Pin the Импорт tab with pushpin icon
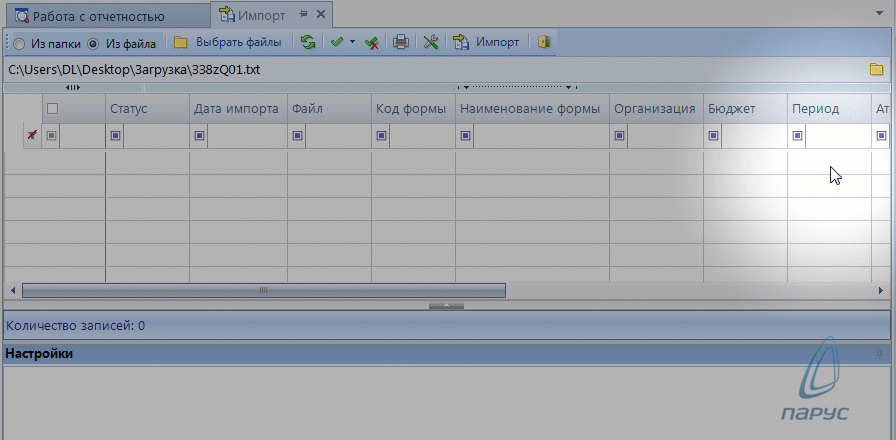The width and height of the screenshot is (896, 440). [304, 15]
